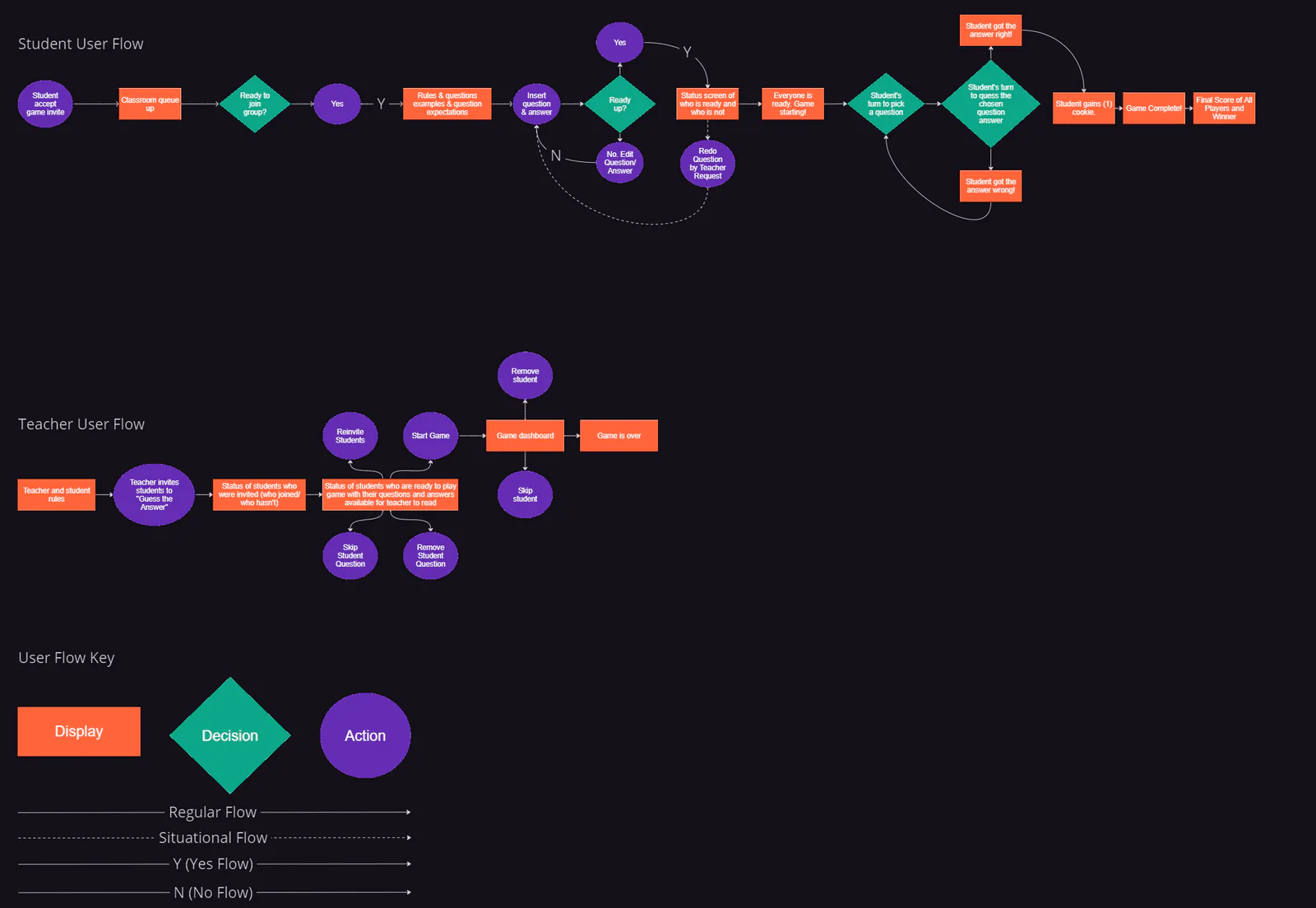Click the 'Student User Flow' heading

point(81,44)
